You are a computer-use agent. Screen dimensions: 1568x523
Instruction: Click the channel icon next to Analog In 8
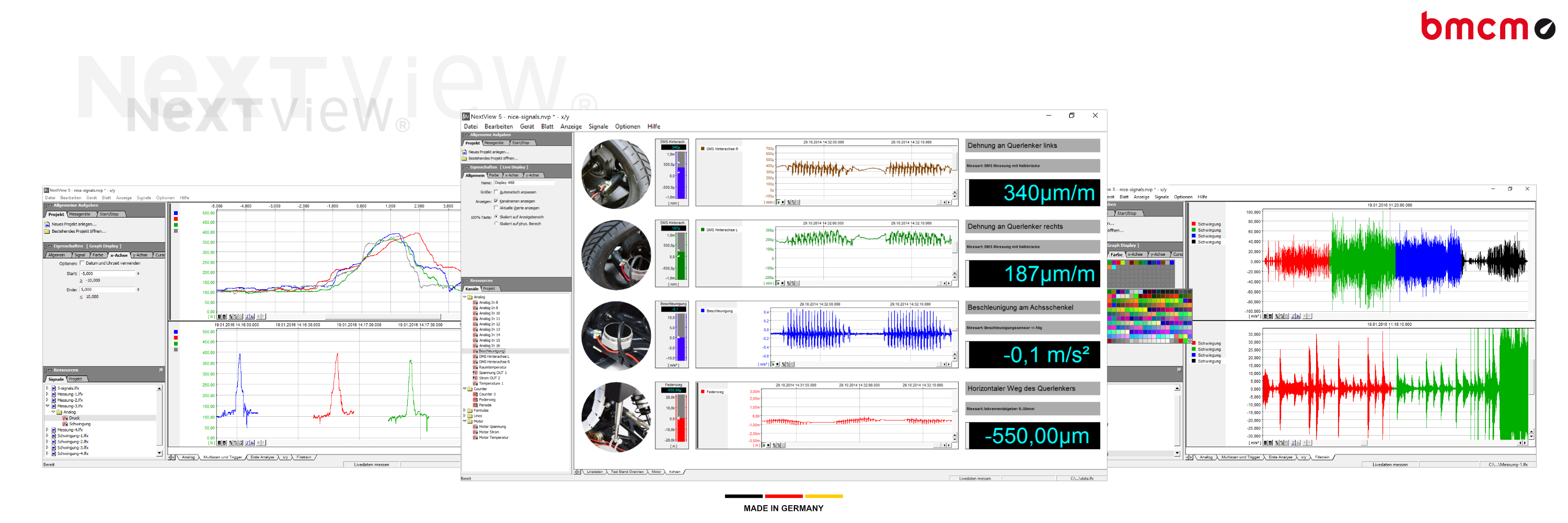click(x=476, y=303)
